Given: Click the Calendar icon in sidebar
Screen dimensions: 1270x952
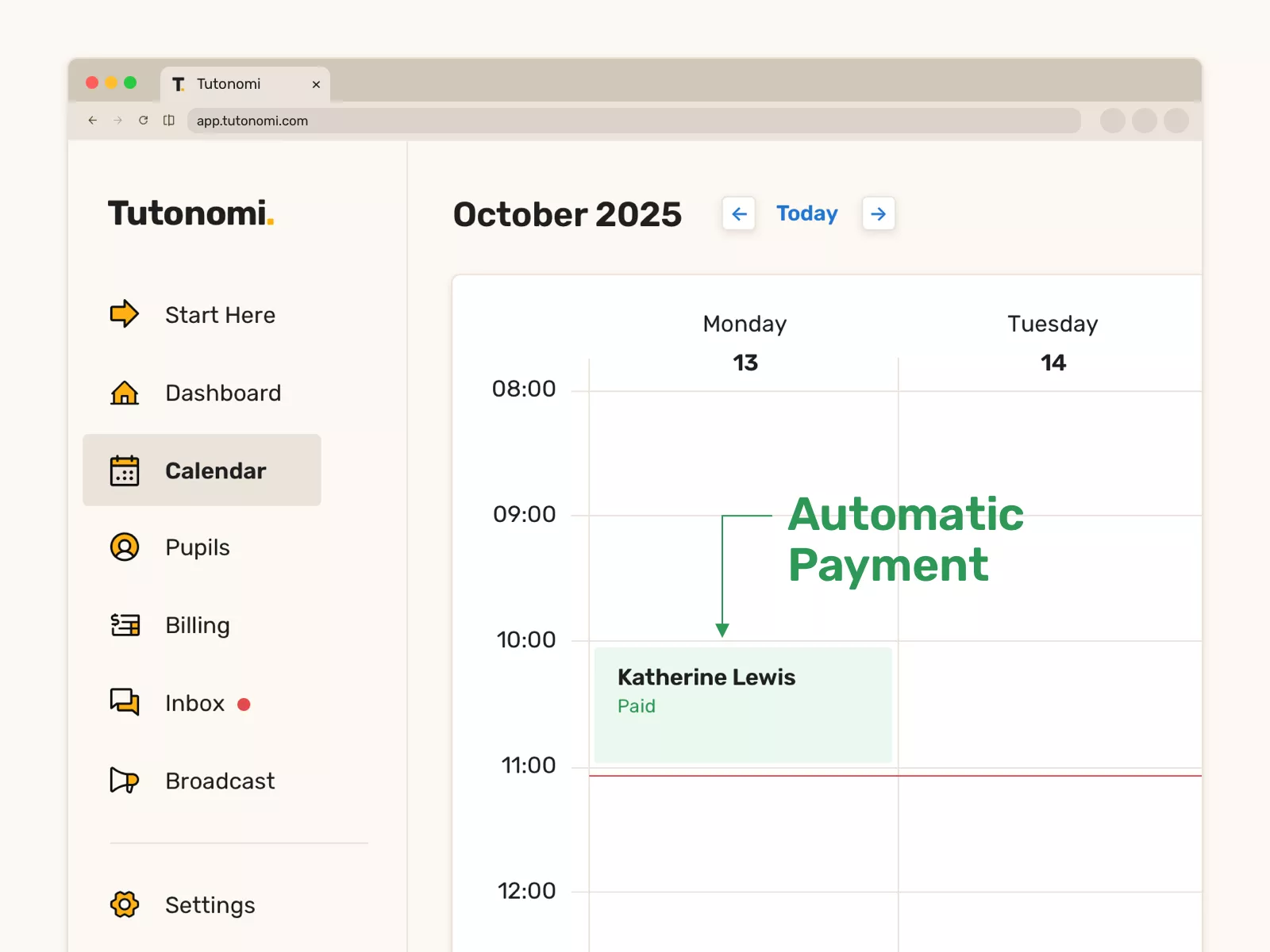Looking at the screenshot, I should (x=124, y=470).
